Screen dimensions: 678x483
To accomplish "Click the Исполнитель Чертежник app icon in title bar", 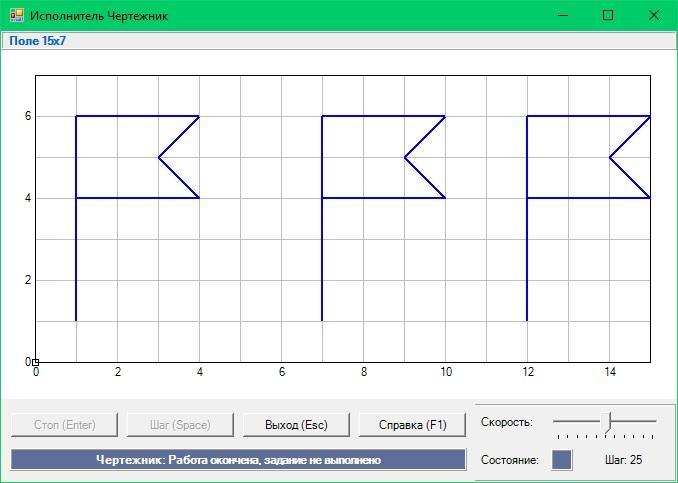I will 17,16.
